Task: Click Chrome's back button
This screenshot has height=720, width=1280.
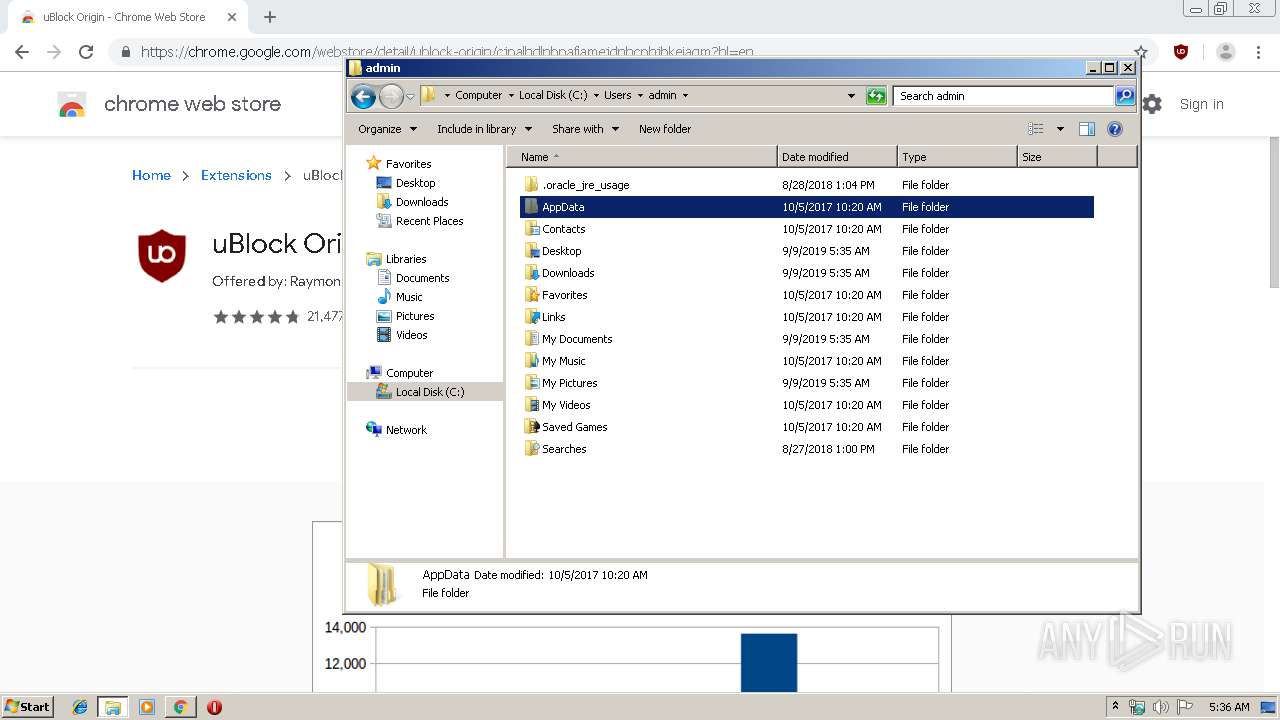Action: [x=22, y=52]
